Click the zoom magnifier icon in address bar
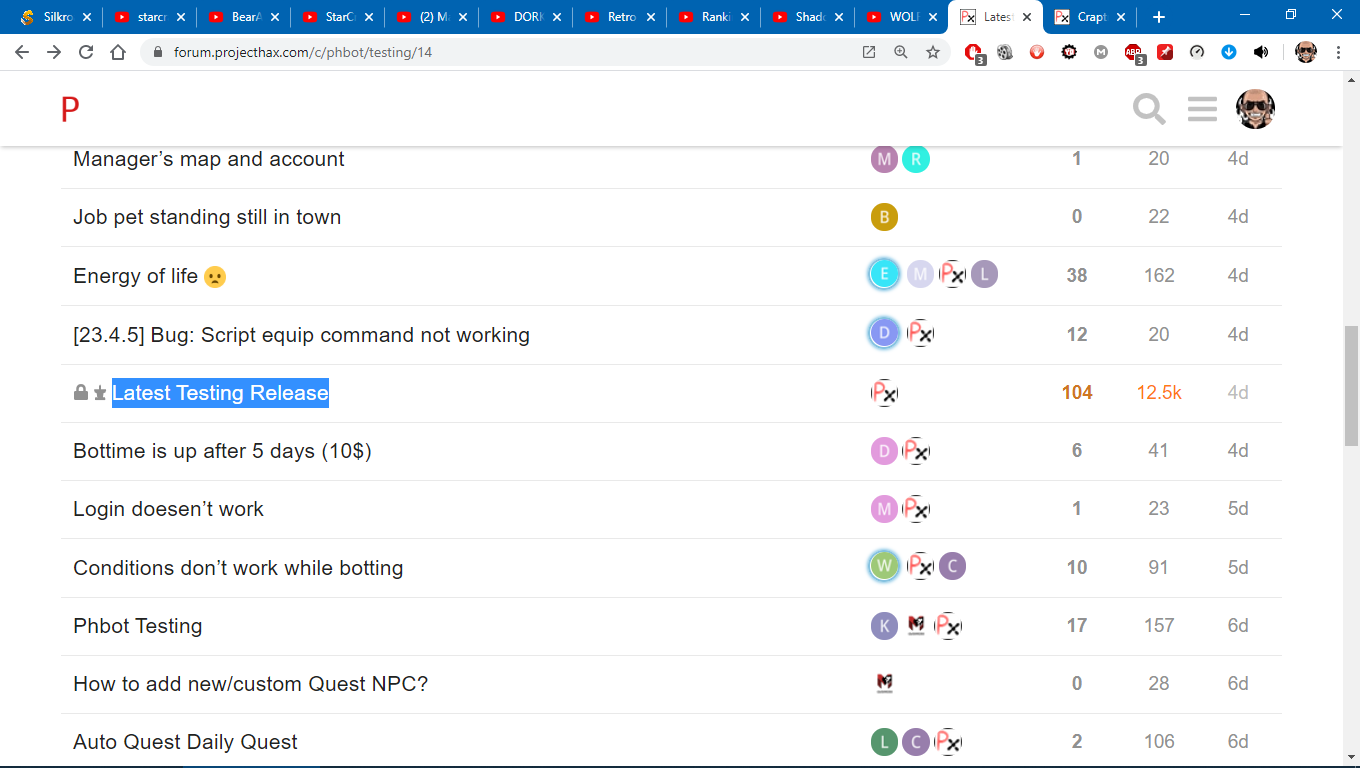Image resolution: width=1360 pixels, height=768 pixels. point(901,53)
